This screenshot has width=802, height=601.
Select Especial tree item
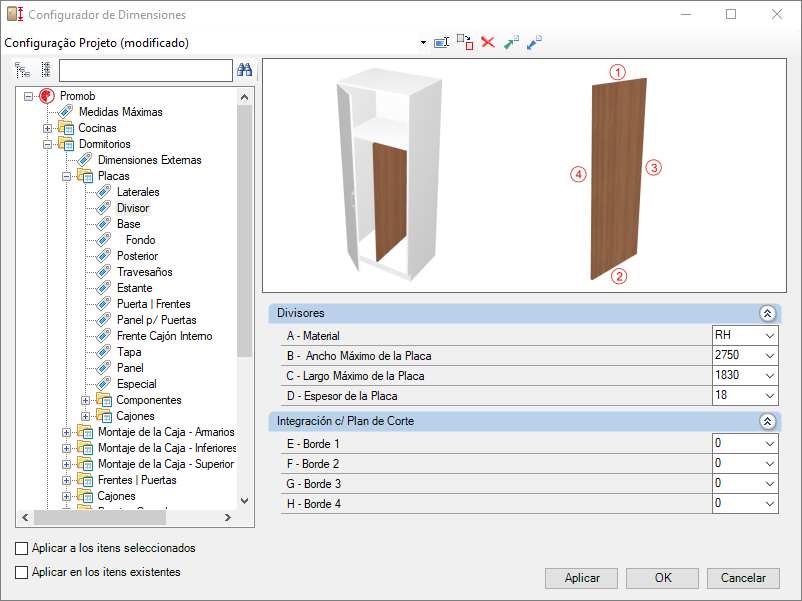pyautogui.click(x=137, y=384)
